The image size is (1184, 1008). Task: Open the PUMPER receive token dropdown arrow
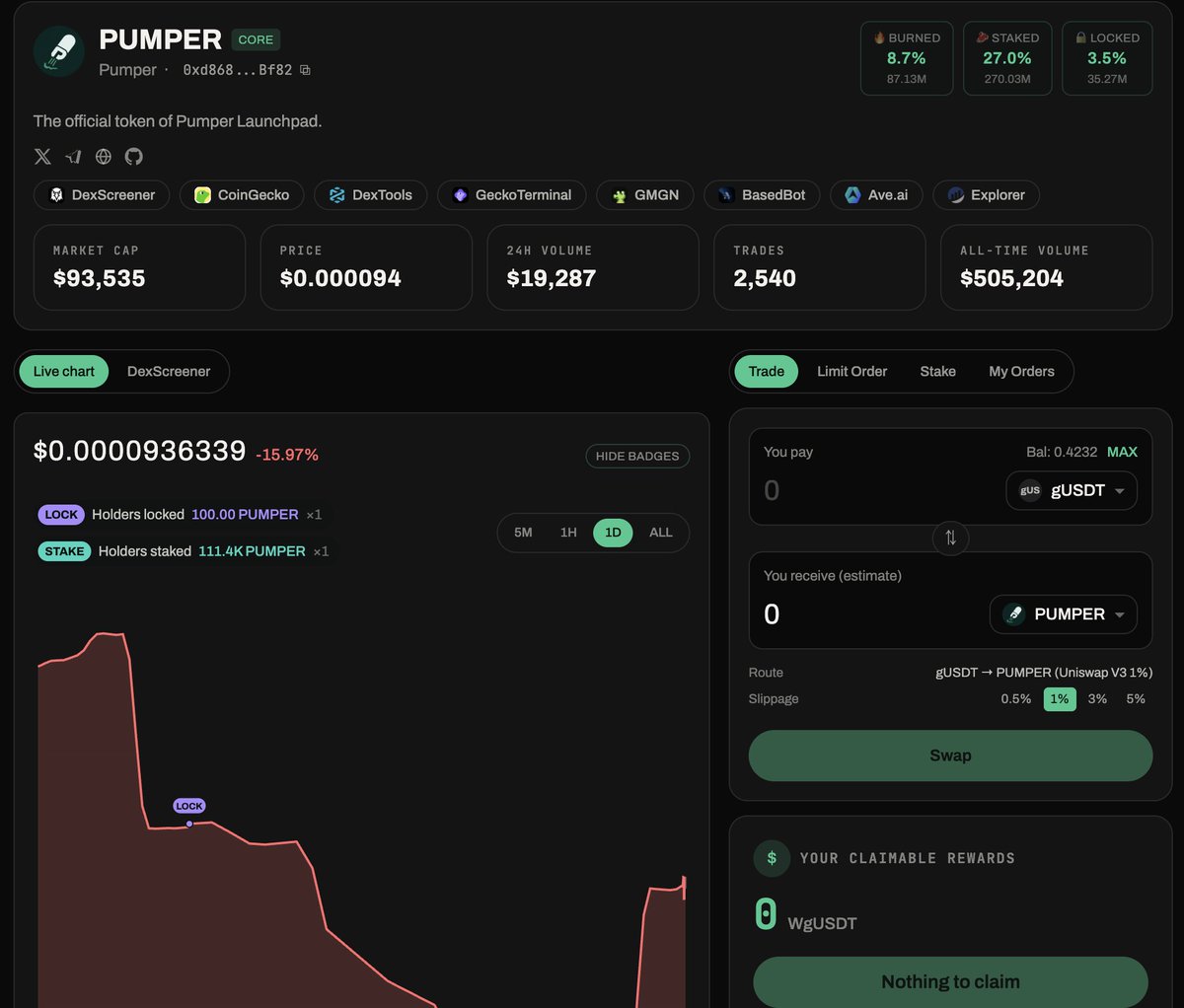click(x=1119, y=615)
